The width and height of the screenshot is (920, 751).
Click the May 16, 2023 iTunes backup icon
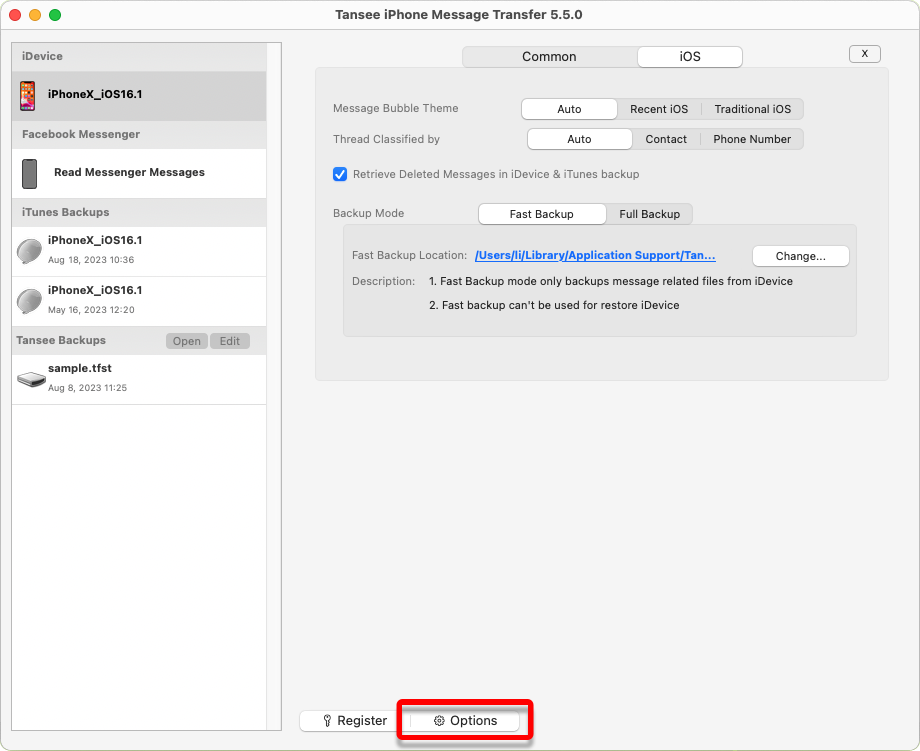29,301
